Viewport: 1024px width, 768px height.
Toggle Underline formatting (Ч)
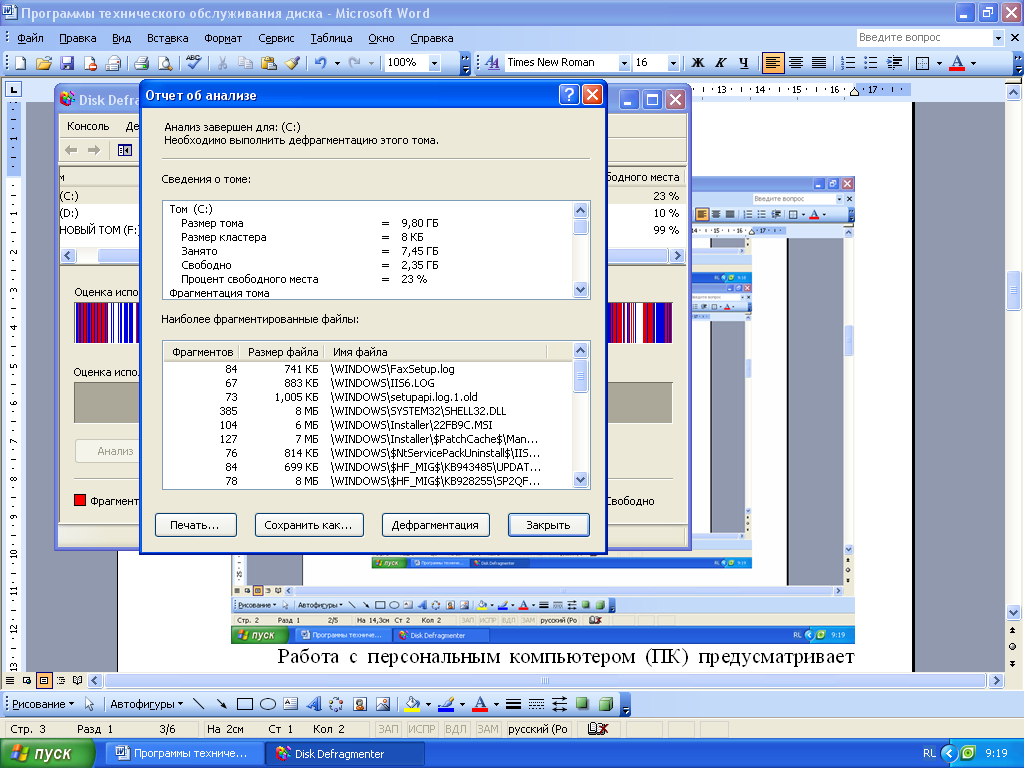click(x=743, y=63)
